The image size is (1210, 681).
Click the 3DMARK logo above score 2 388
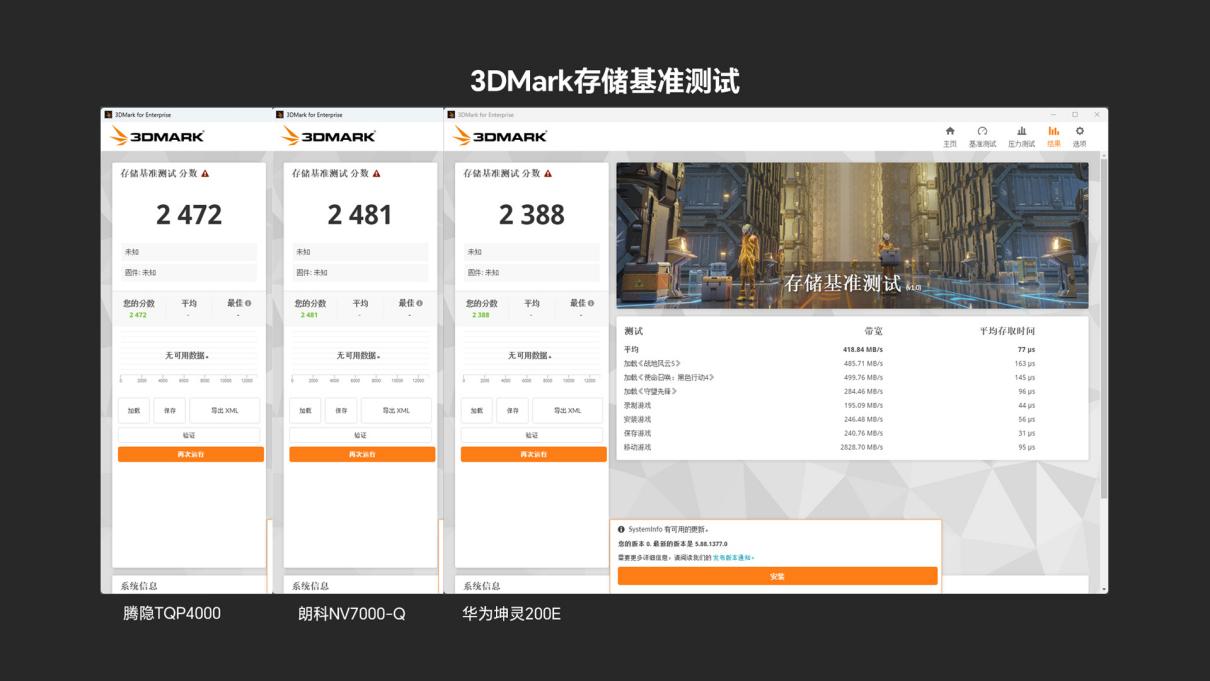click(500, 136)
